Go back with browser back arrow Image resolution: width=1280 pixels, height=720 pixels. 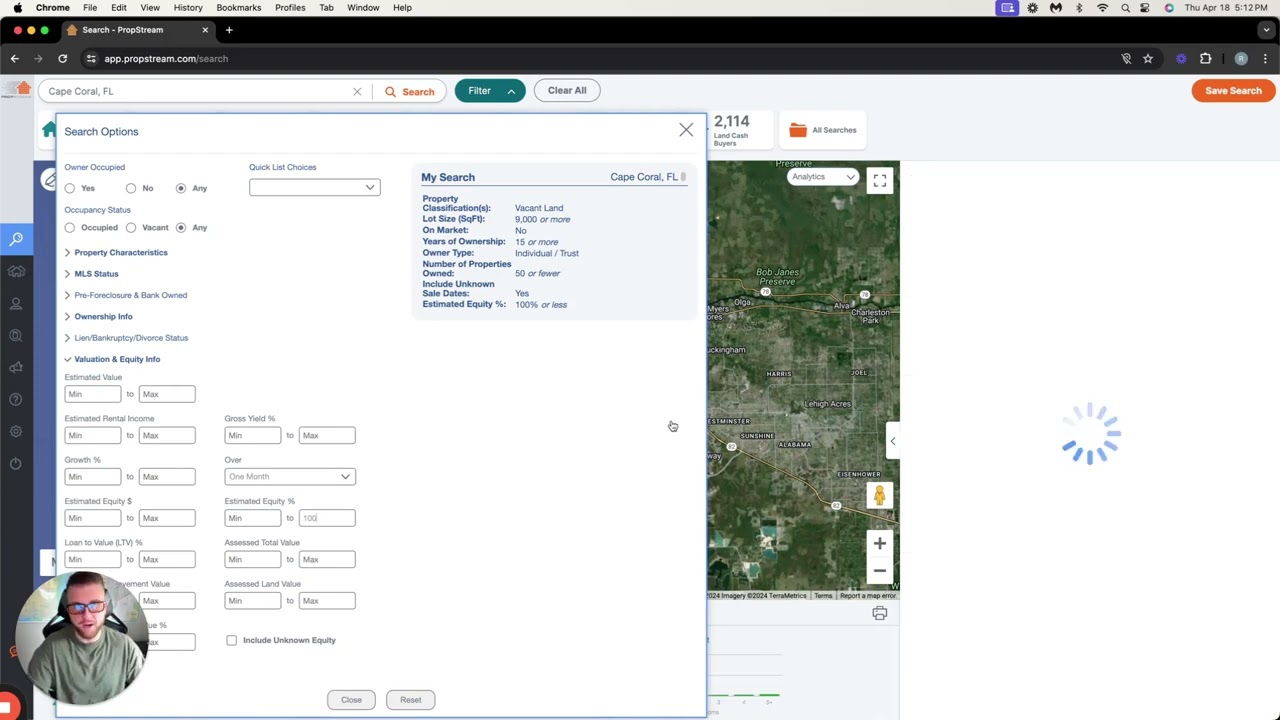pos(15,59)
